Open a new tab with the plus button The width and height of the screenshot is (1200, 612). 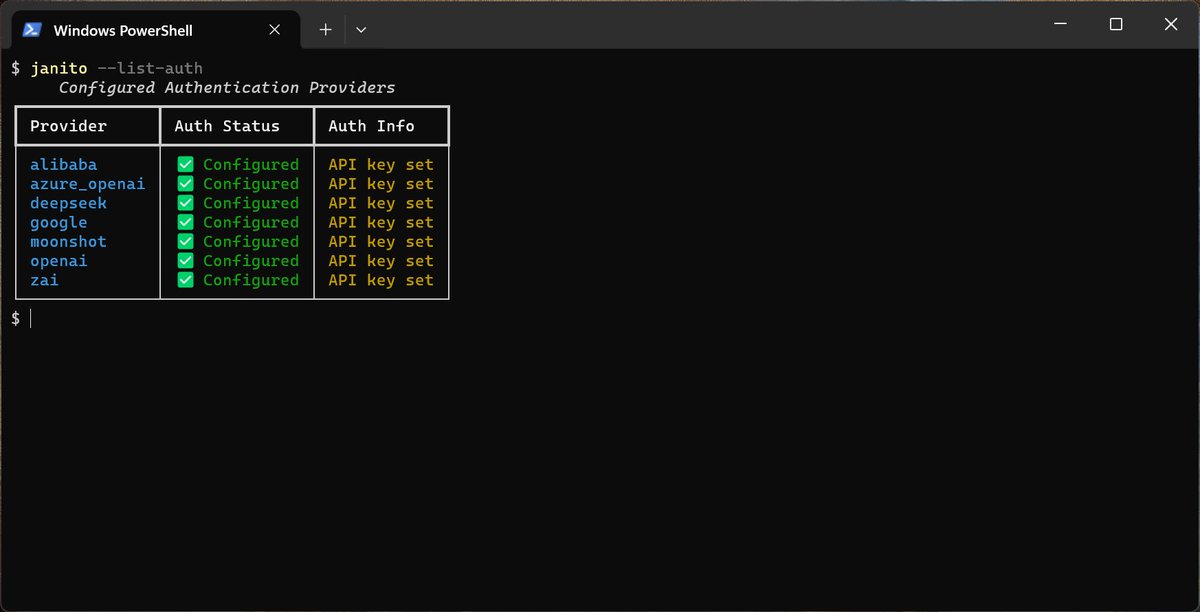(x=325, y=30)
